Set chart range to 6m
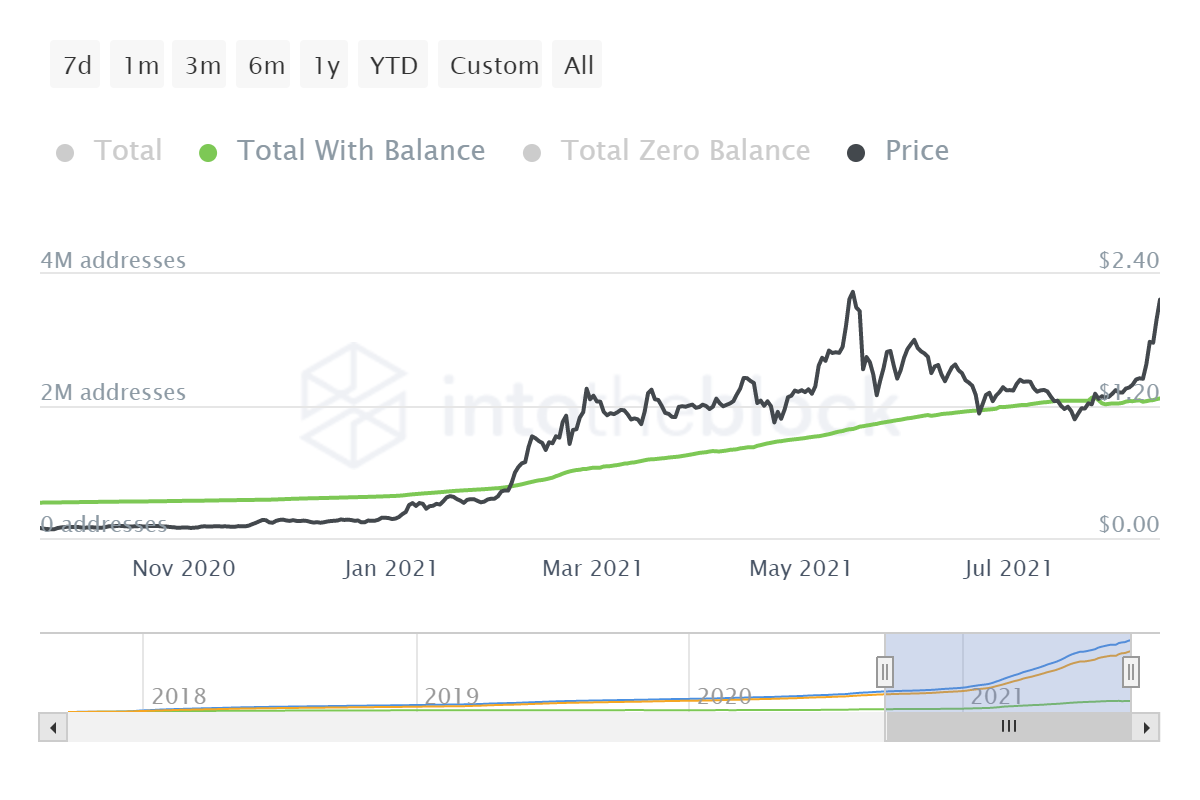1200x800 pixels. click(267, 66)
